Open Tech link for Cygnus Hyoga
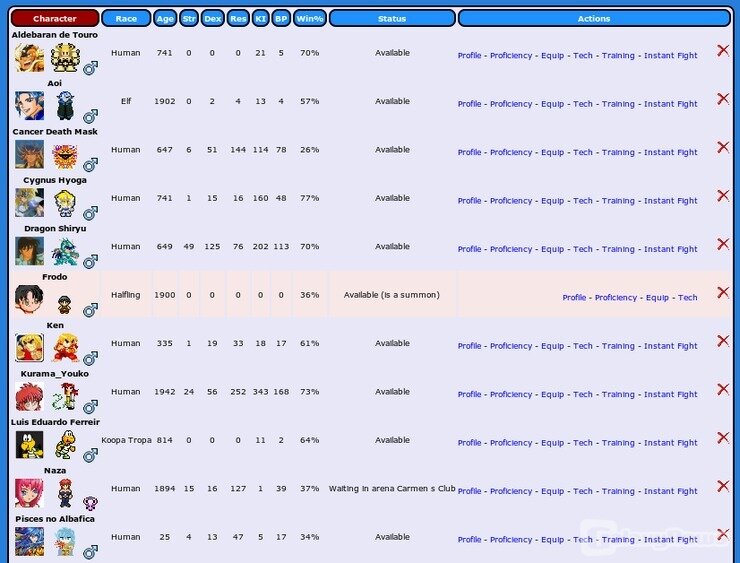This screenshot has height=563, width=740. pyautogui.click(x=583, y=201)
